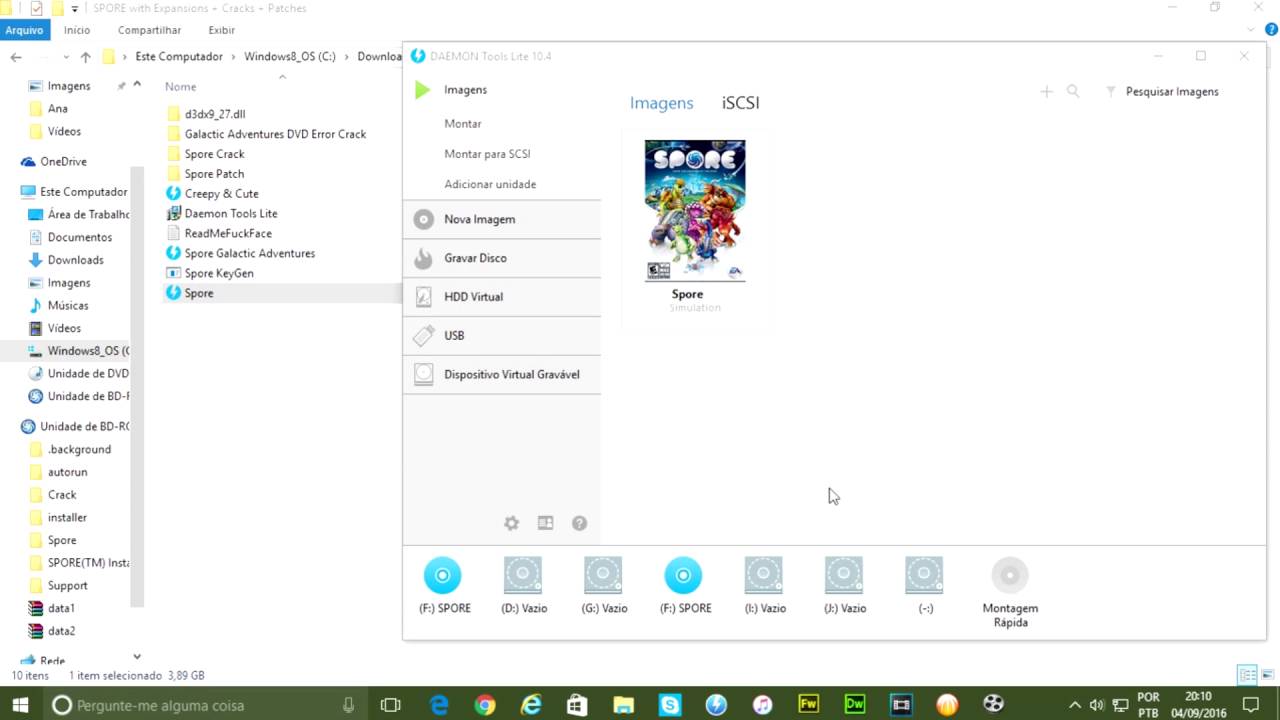Click Cortana search box Pergunte-me alguma coisa
The image size is (1280, 720).
point(205,705)
